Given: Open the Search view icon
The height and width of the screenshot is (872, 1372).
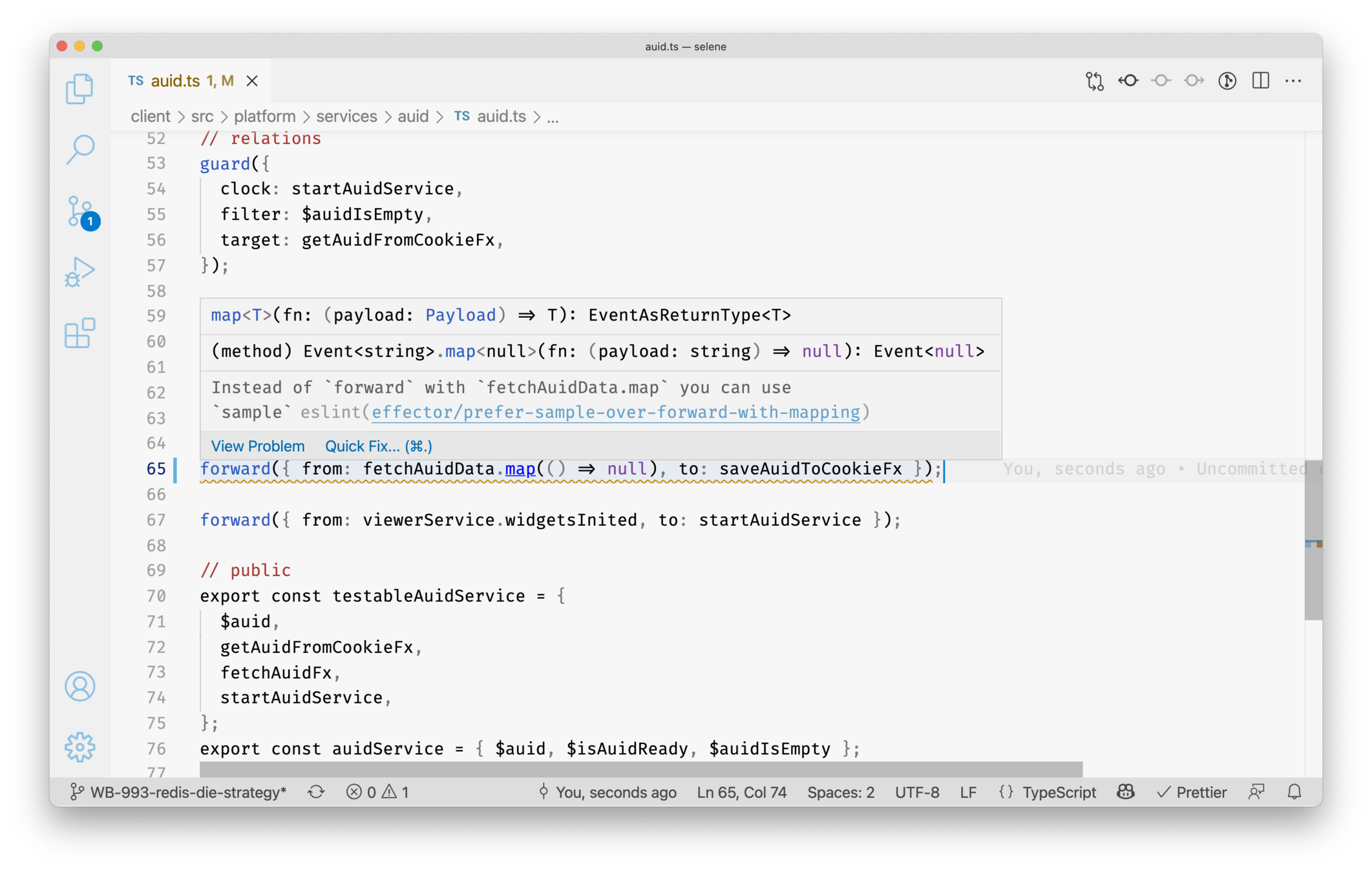Looking at the screenshot, I should pos(79,150).
